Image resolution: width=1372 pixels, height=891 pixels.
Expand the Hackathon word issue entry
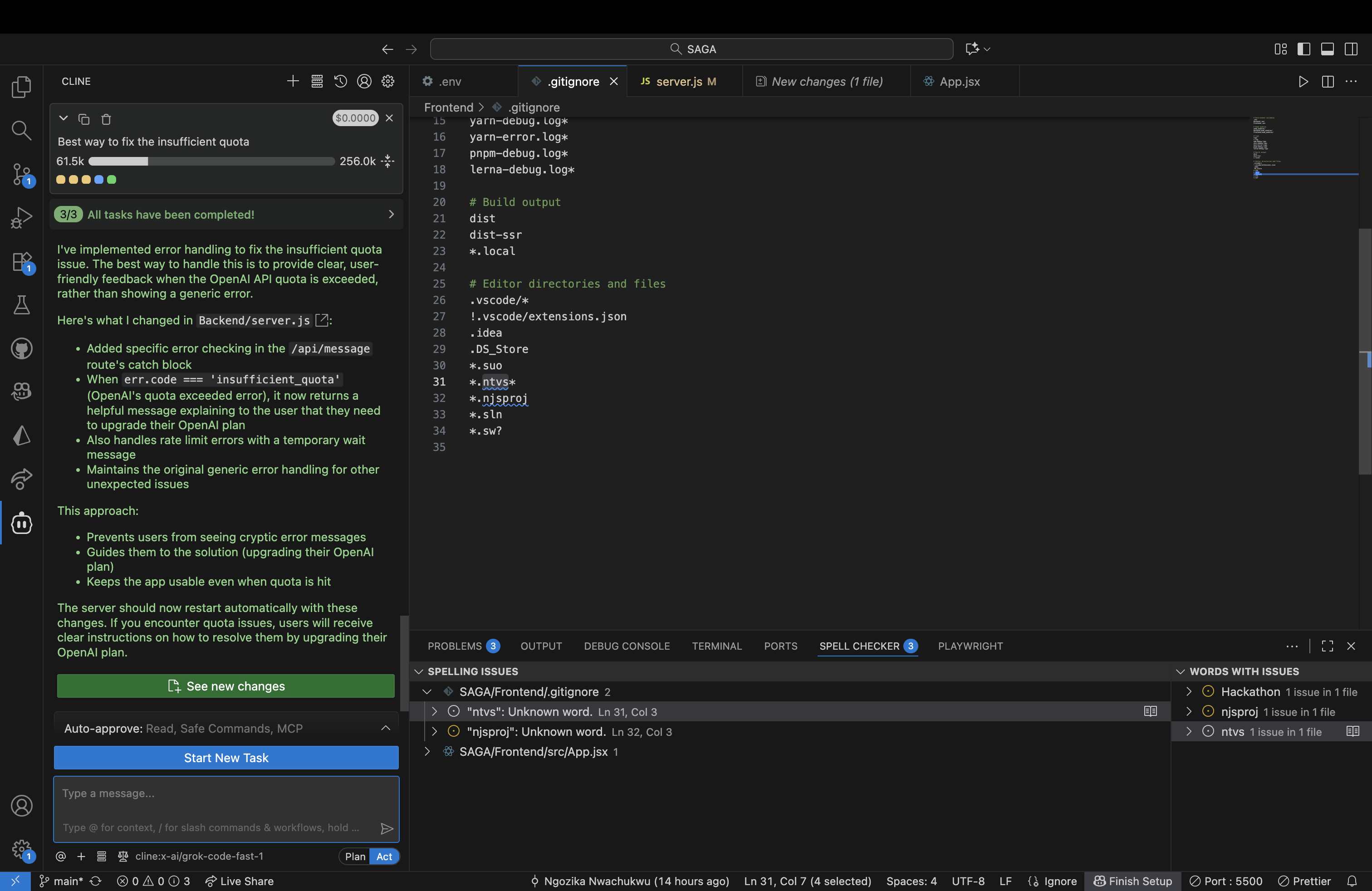pyautogui.click(x=1189, y=691)
